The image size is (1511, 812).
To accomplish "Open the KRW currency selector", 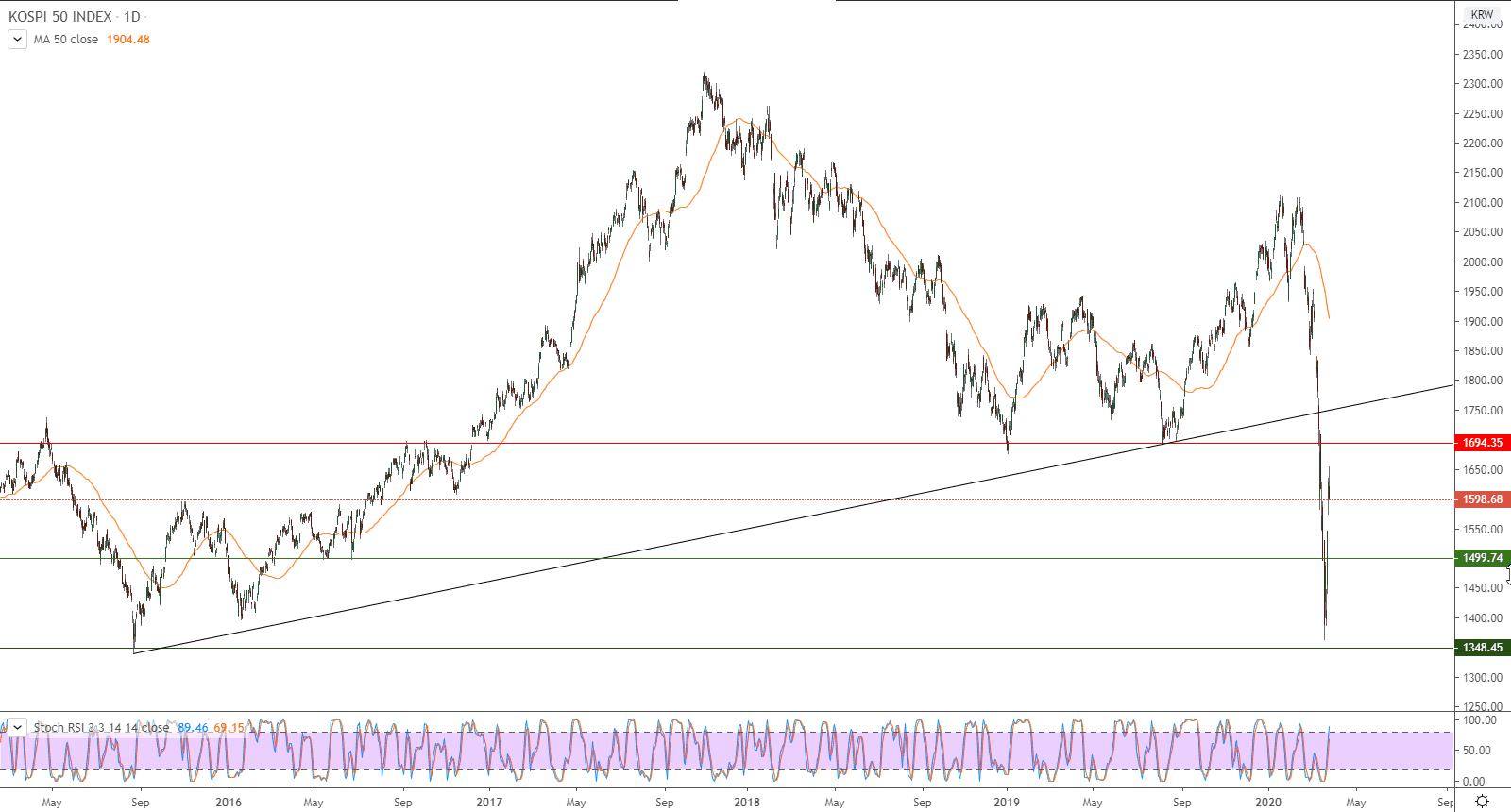I will [x=1482, y=14].
